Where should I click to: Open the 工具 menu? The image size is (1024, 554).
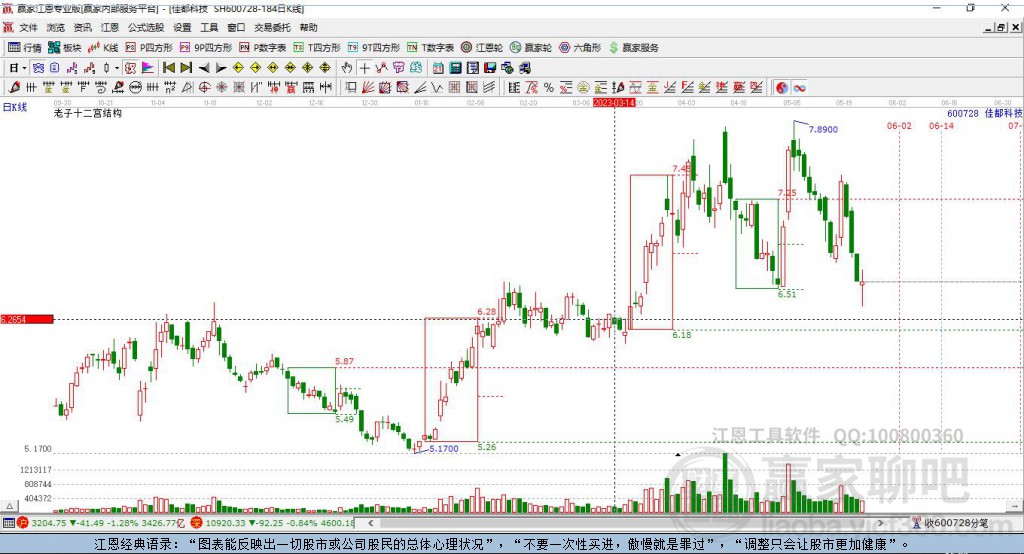(209, 27)
